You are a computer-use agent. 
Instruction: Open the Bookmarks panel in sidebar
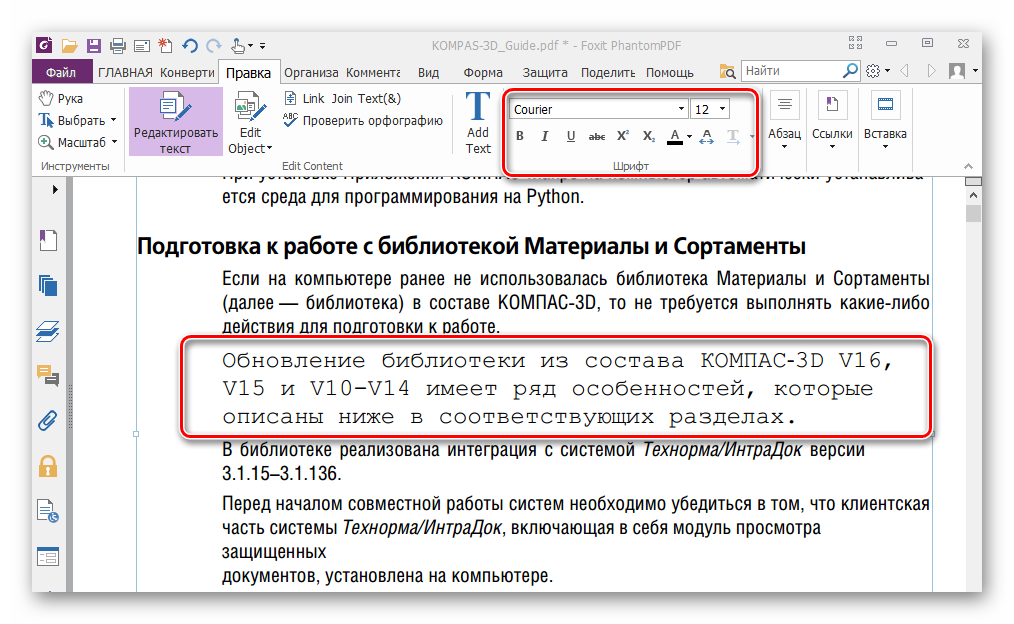click(x=48, y=240)
